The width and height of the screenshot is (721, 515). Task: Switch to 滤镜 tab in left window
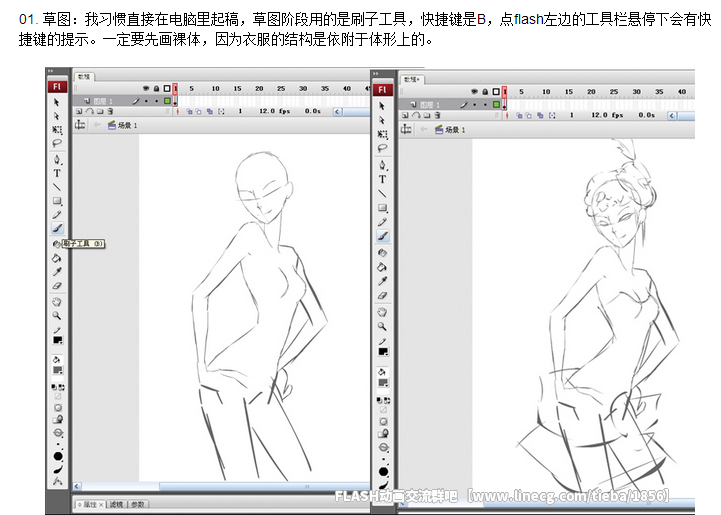pos(117,504)
